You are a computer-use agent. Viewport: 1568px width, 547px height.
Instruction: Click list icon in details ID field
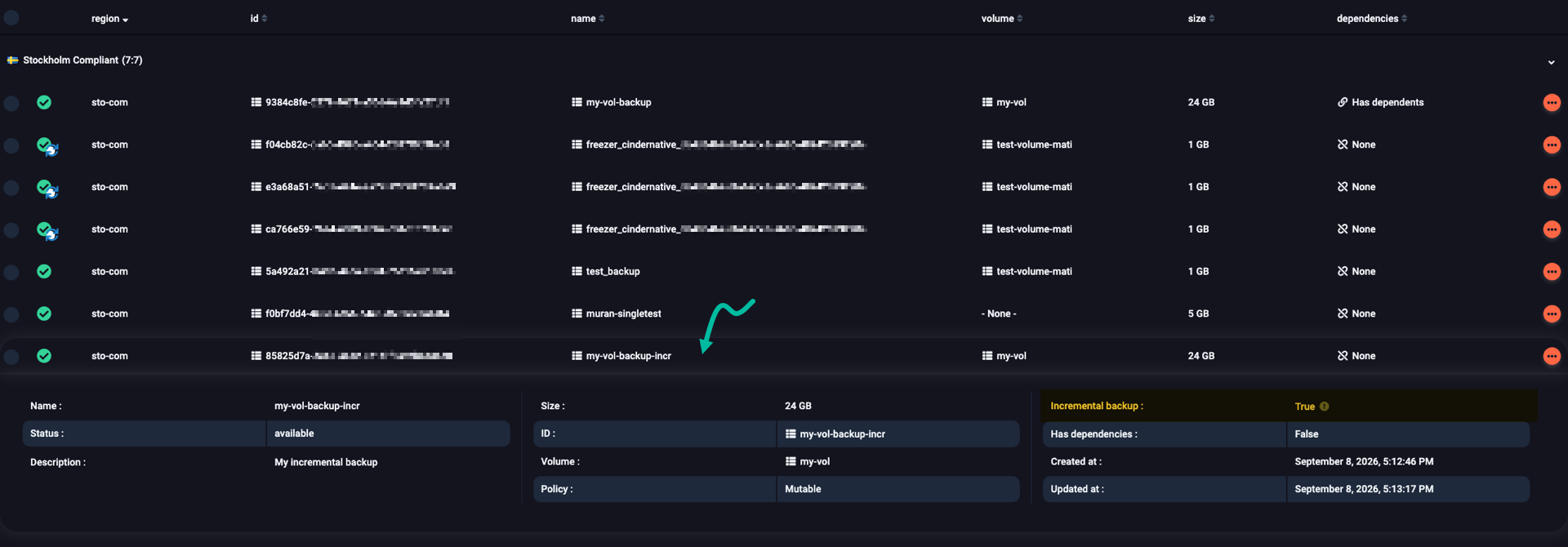tap(791, 434)
